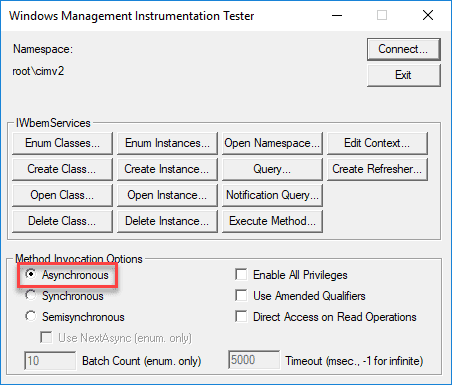Click the Timeout msec input field
The height and width of the screenshot is (385, 452).
[254, 360]
